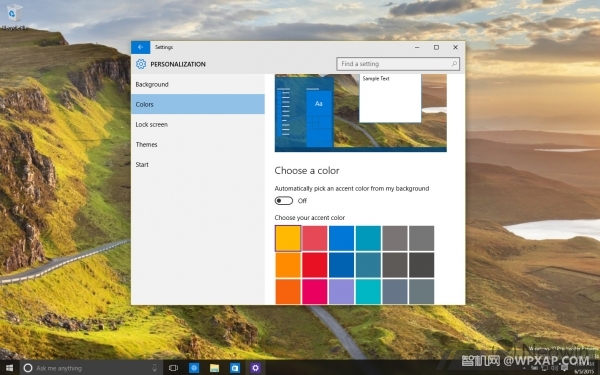Pick the slate blue-gray swatch in third row
The height and width of the screenshot is (375, 600).
[395, 292]
